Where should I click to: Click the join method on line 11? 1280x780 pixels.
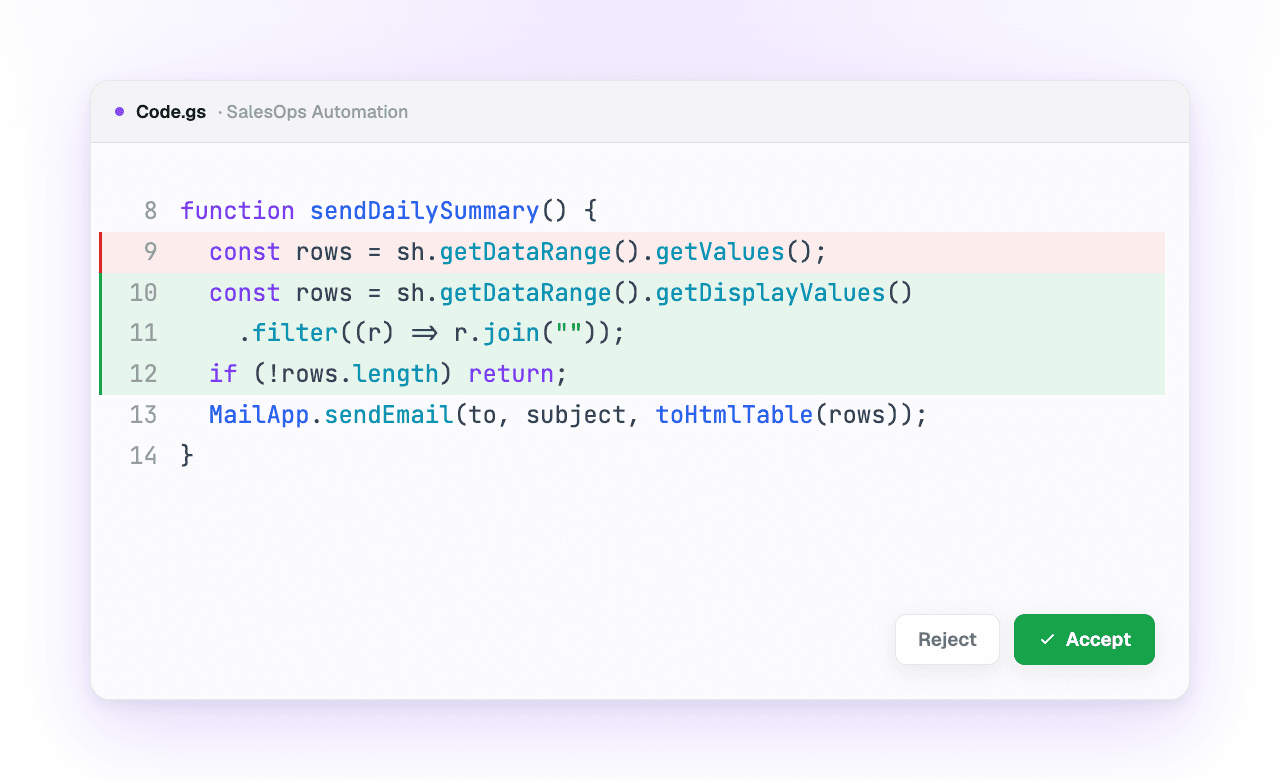point(511,333)
